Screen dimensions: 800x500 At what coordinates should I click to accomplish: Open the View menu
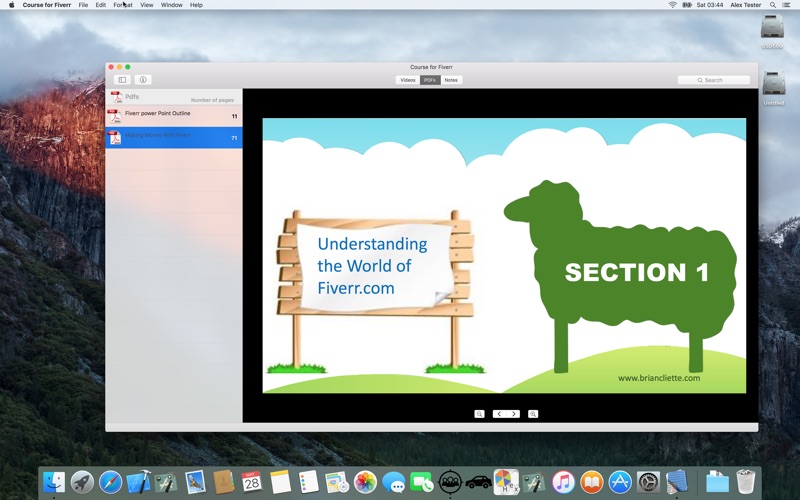point(146,5)
